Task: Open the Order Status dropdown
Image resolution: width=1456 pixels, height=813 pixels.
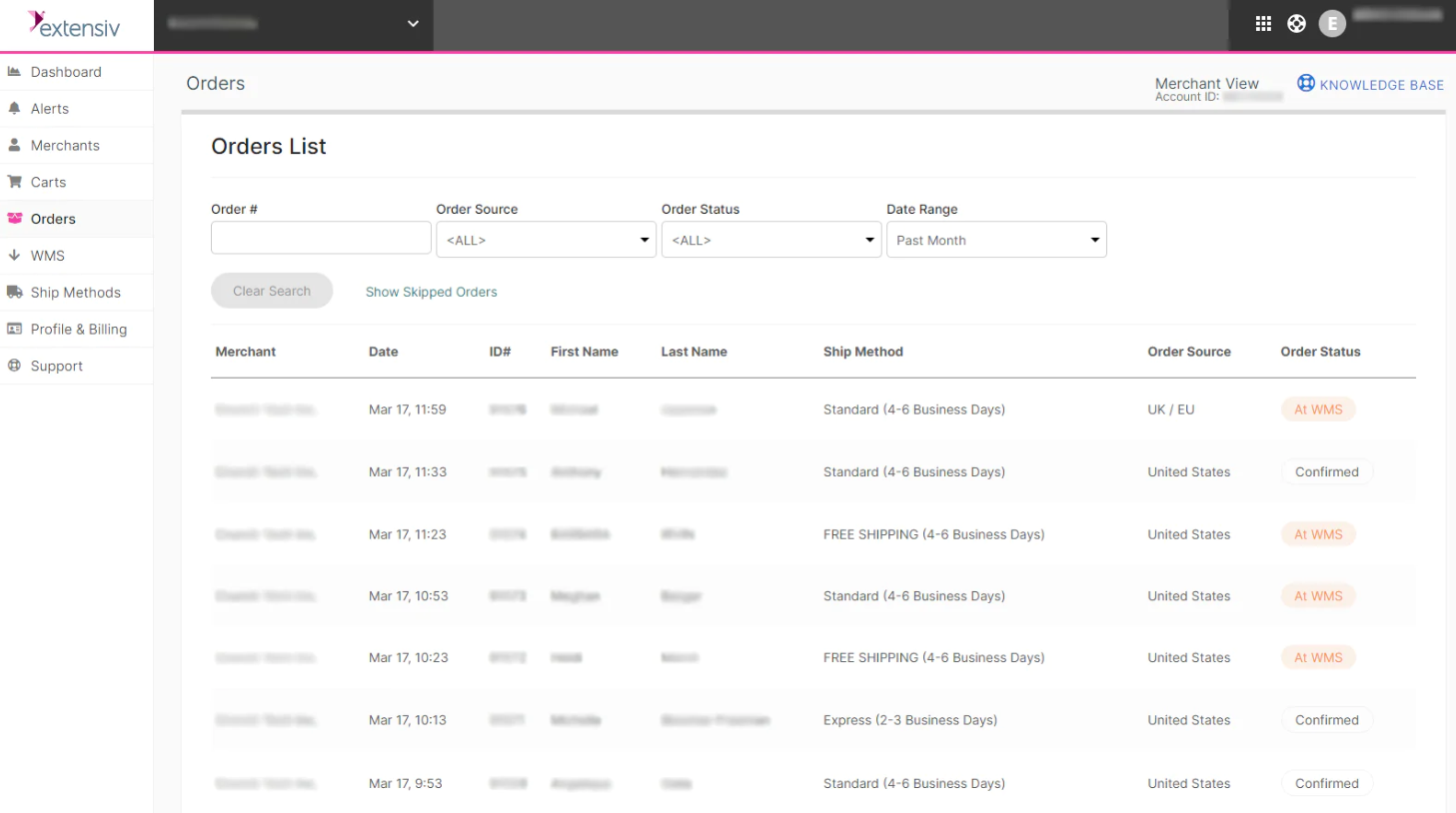Action: click(x=770, y=240)
